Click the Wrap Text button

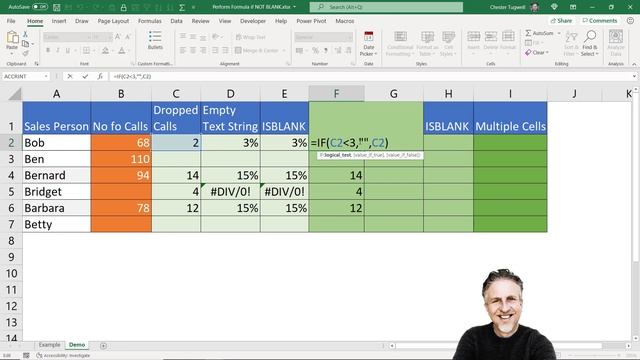click(x=251, y=37)
